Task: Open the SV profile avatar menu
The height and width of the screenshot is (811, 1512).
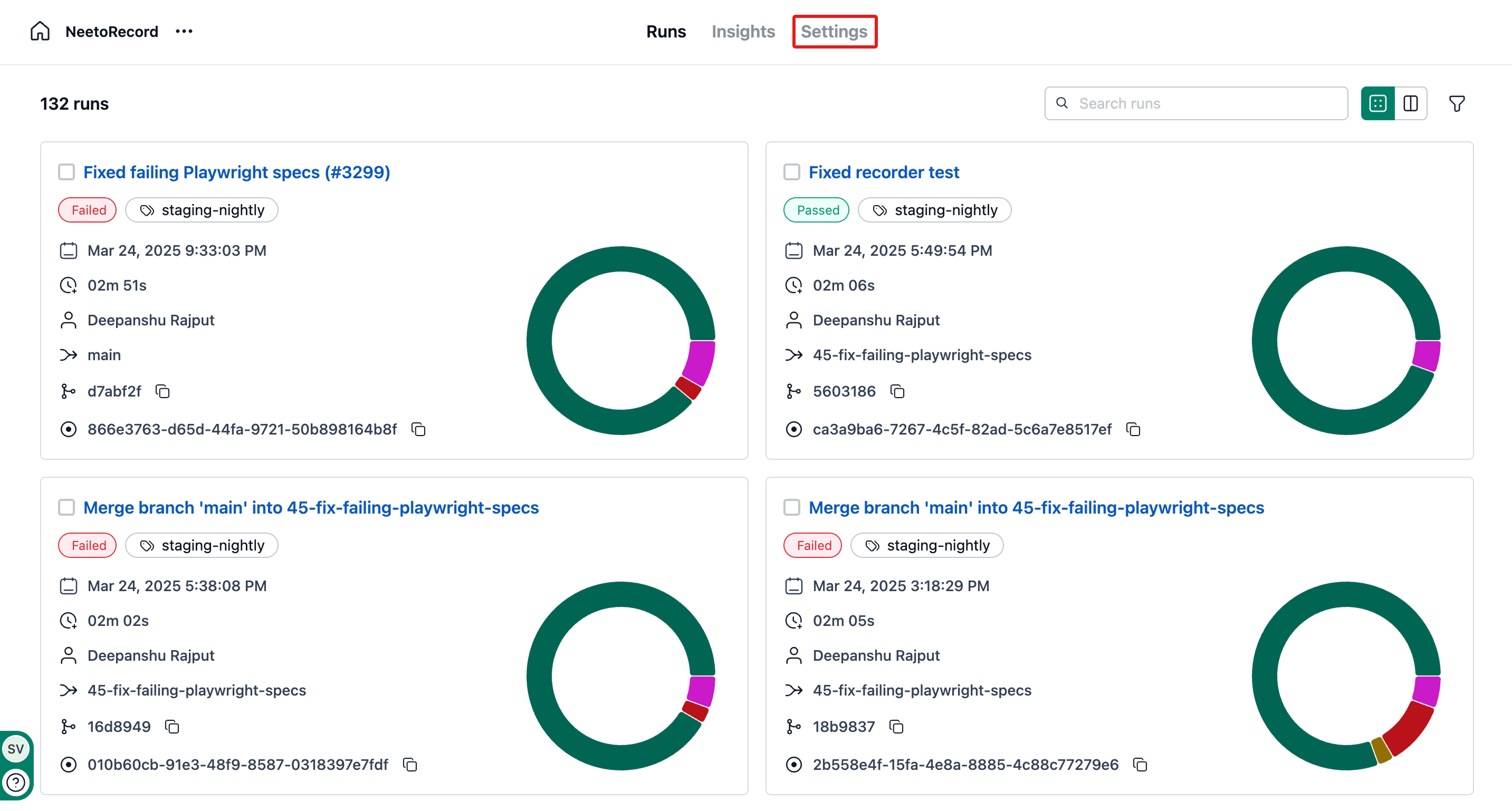Action: click(x=16, y=748)
